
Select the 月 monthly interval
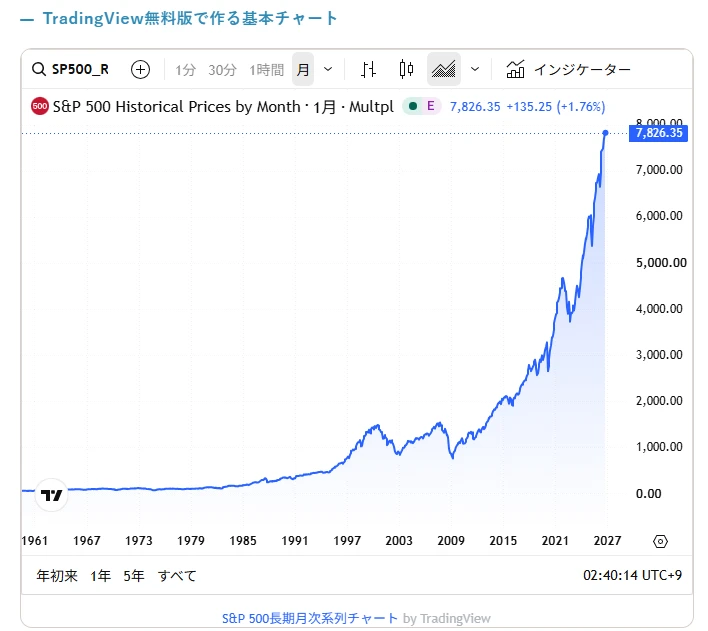click(x=303, y=70)
